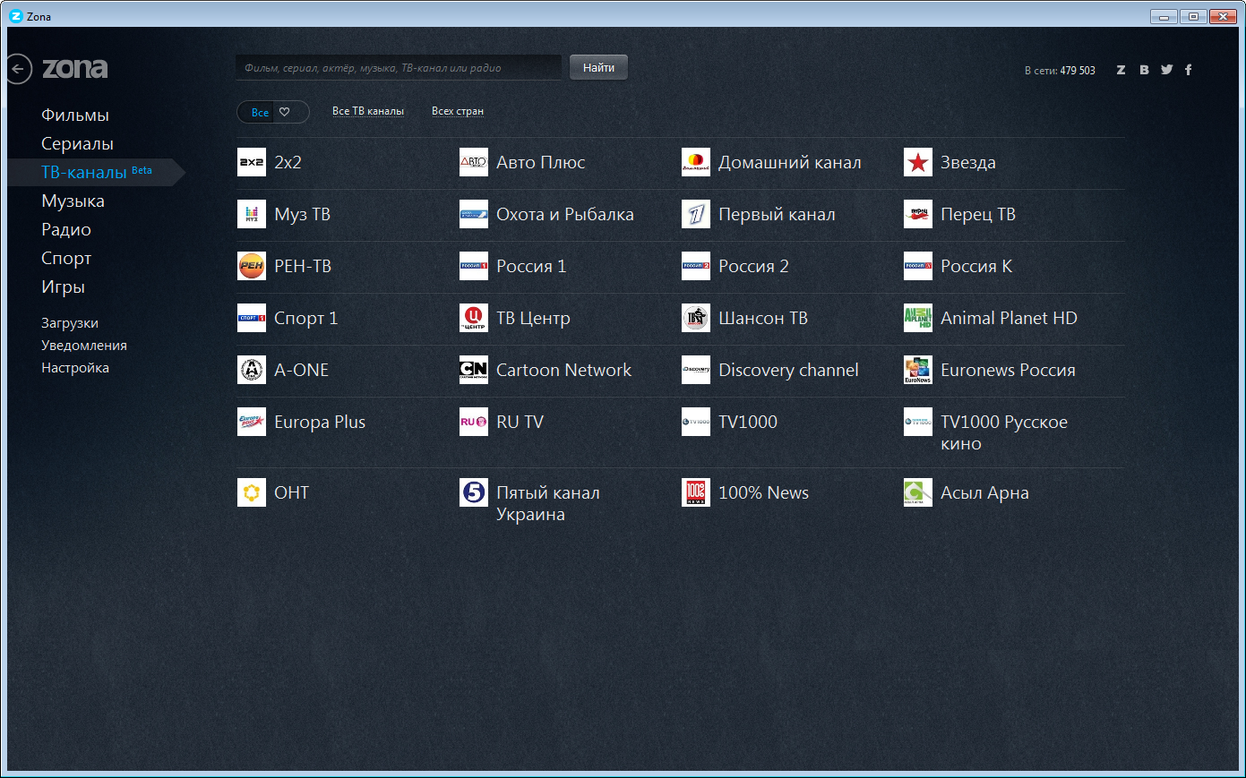Click the Перец ТВ channel logo
Screen dimensions: 1246x778
click(x=917, y=214)
